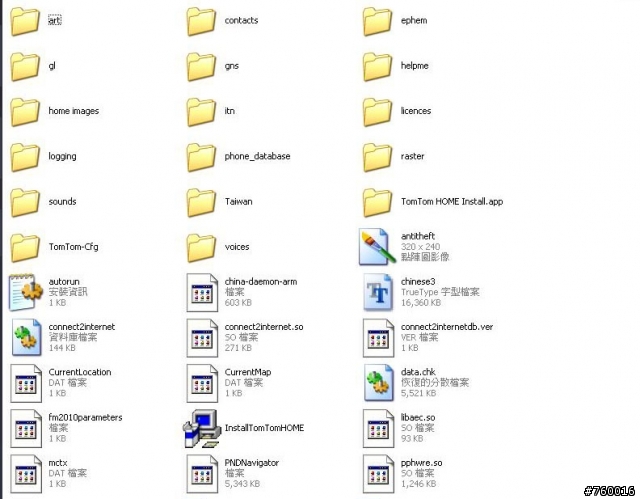Select the phone_database folder icon
This screenshot has width=640, height=499.
pyautogui.click(x=201, y=157)
